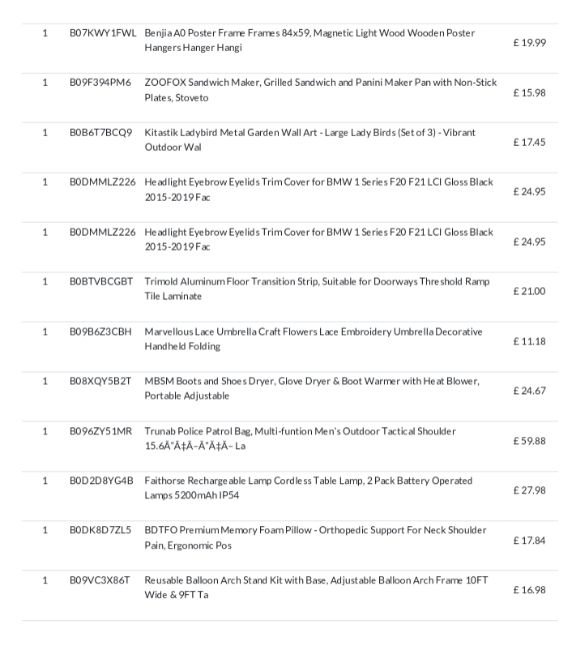Click the ASIN code B0D2D8YG4B
Image resolution: width=572 pixels, height=650 pixels.
point(101,480)
